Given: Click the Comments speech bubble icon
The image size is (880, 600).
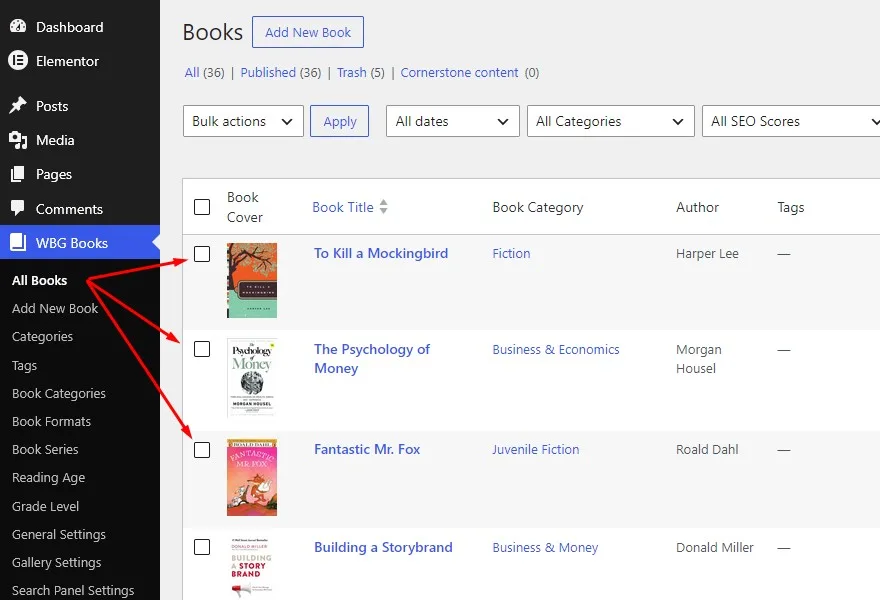Looking at the screenshot, I should (18, 208).
